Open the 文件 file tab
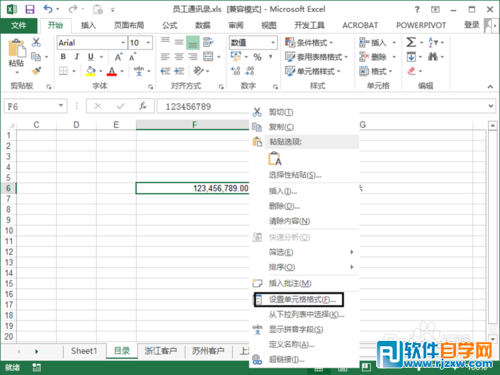This screenshot has height=375, width=500. [19, 25]
